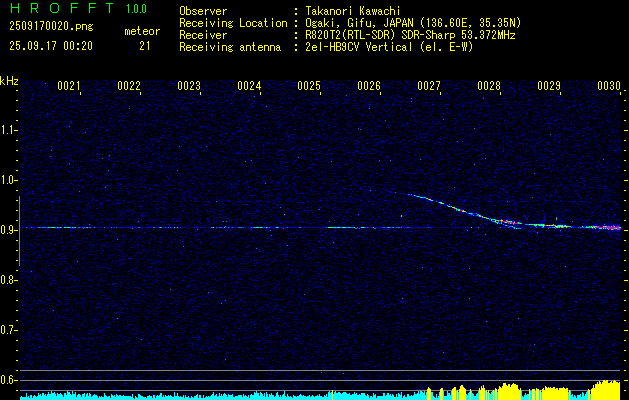Click the 0.6 kHz axis label
This screenshot has width=629, height=400.
tap(8, 380)
